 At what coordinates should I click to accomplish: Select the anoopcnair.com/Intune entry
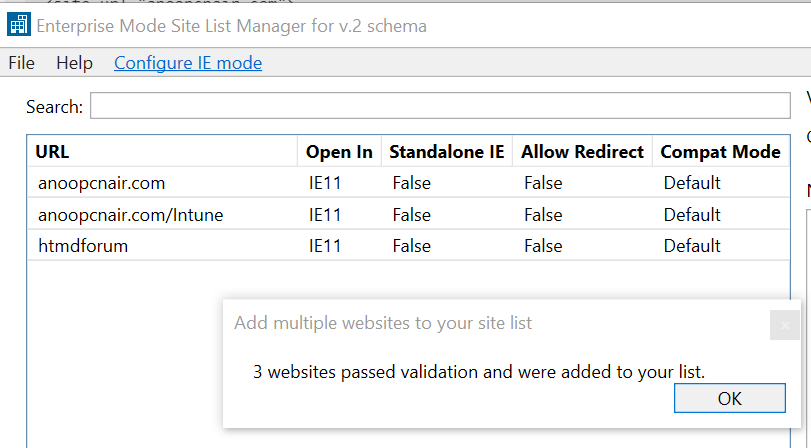pyautogui.click(x=130, y=214)
